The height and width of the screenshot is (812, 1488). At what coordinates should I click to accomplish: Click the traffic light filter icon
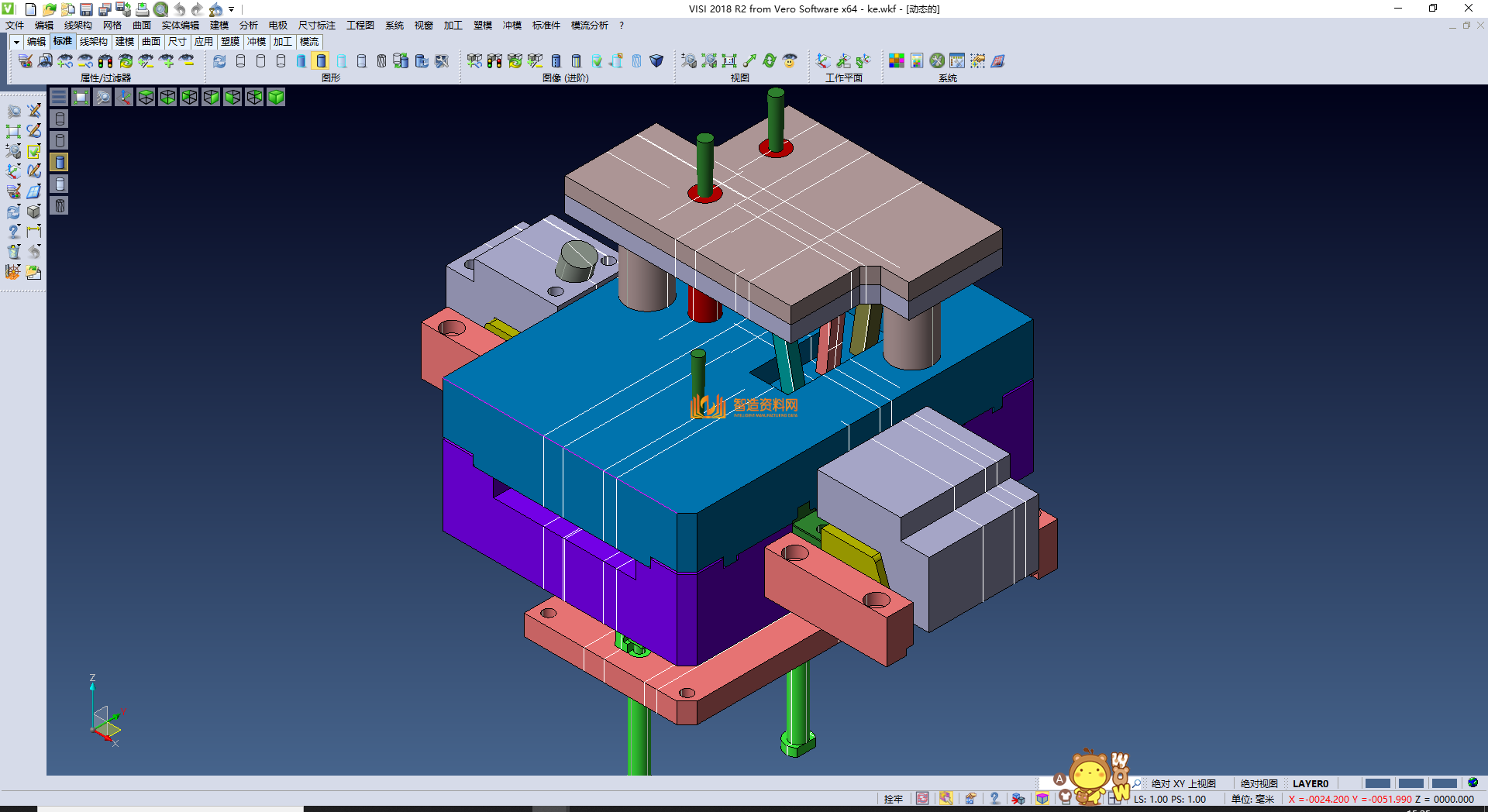coord(105,60)
